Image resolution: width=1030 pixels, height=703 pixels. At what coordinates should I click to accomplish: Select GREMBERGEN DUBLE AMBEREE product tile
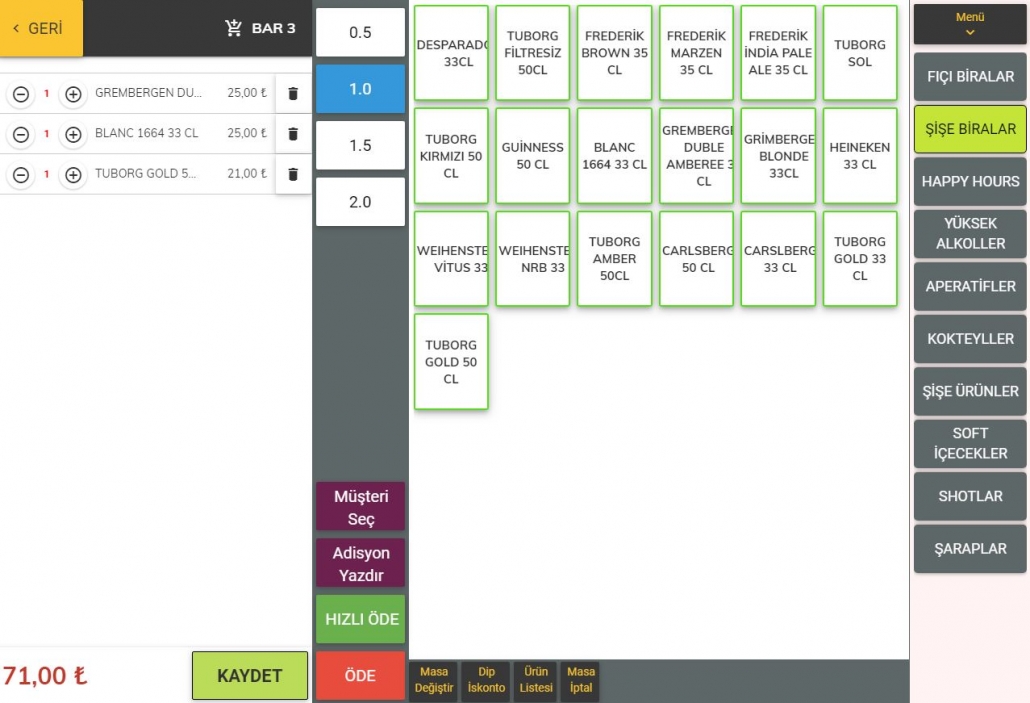pyautogui.click(x=696, y=156)
